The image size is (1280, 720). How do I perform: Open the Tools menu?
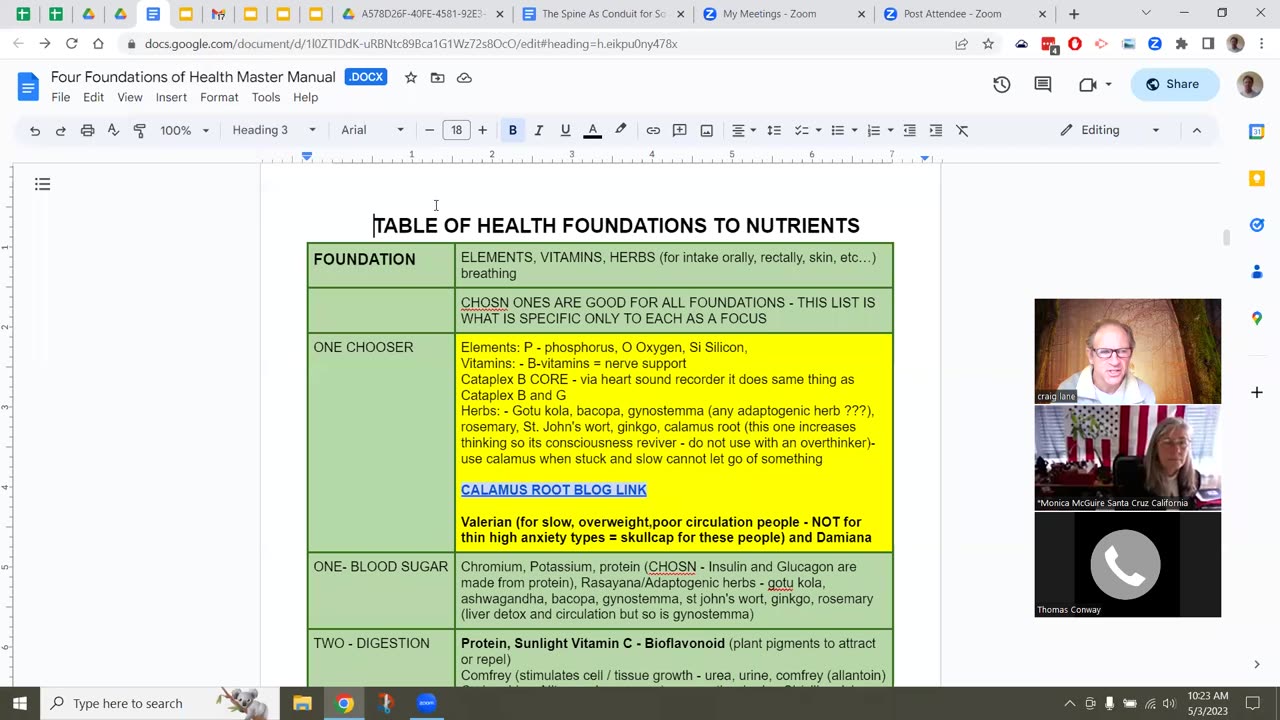266,97
